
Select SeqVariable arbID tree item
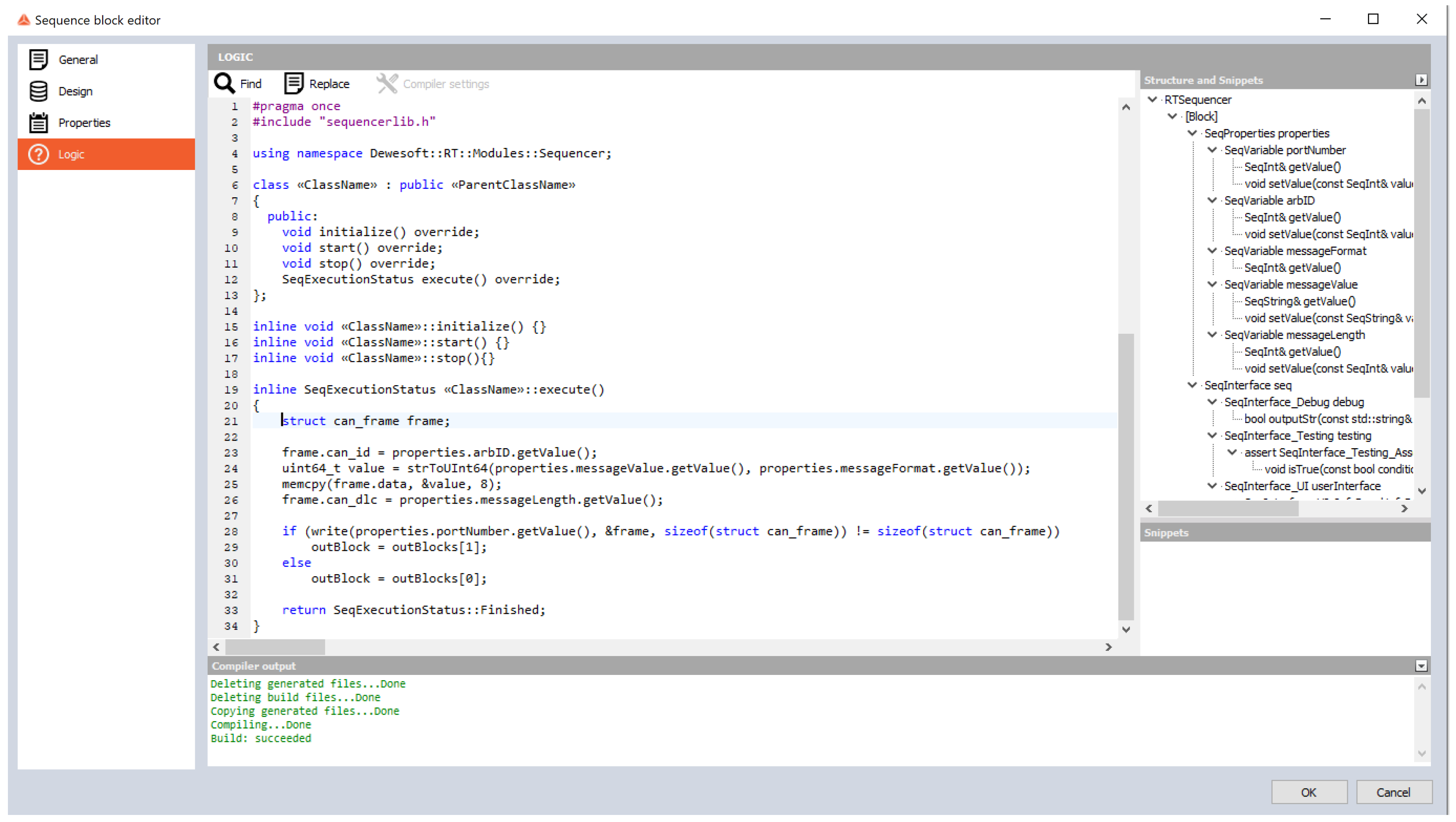coord(1269,200)
